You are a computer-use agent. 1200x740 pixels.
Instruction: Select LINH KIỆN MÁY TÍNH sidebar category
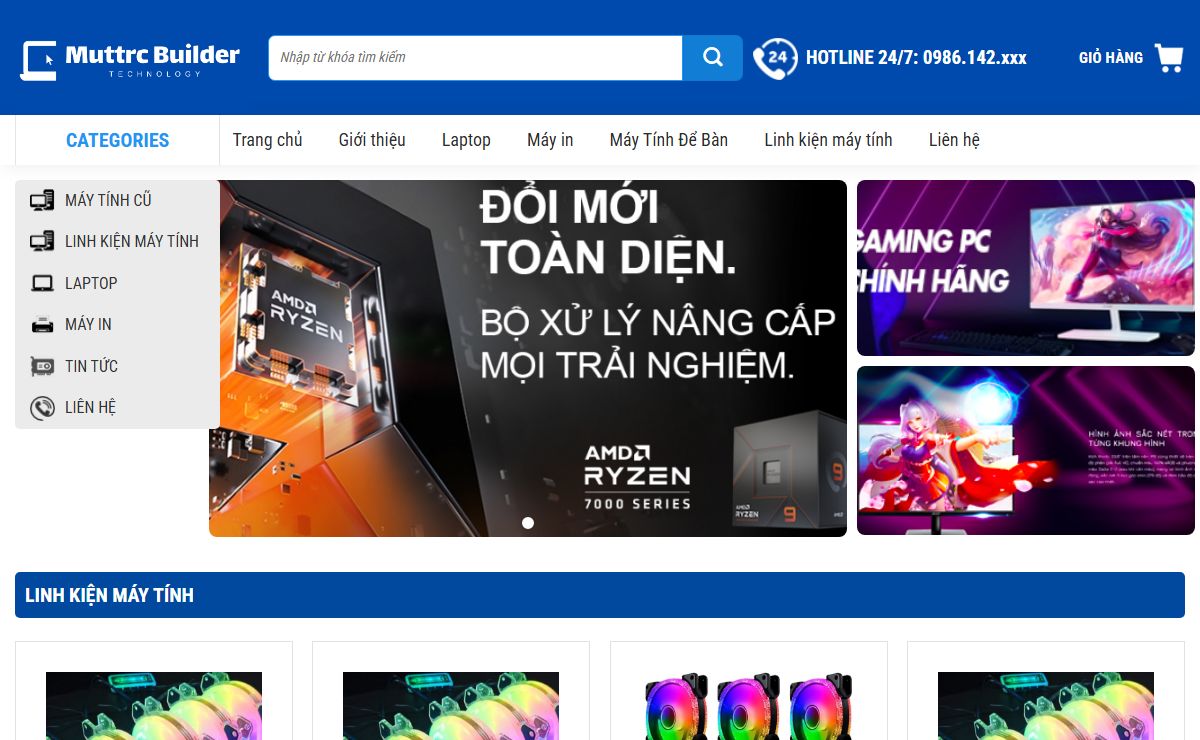pos(132,241)
